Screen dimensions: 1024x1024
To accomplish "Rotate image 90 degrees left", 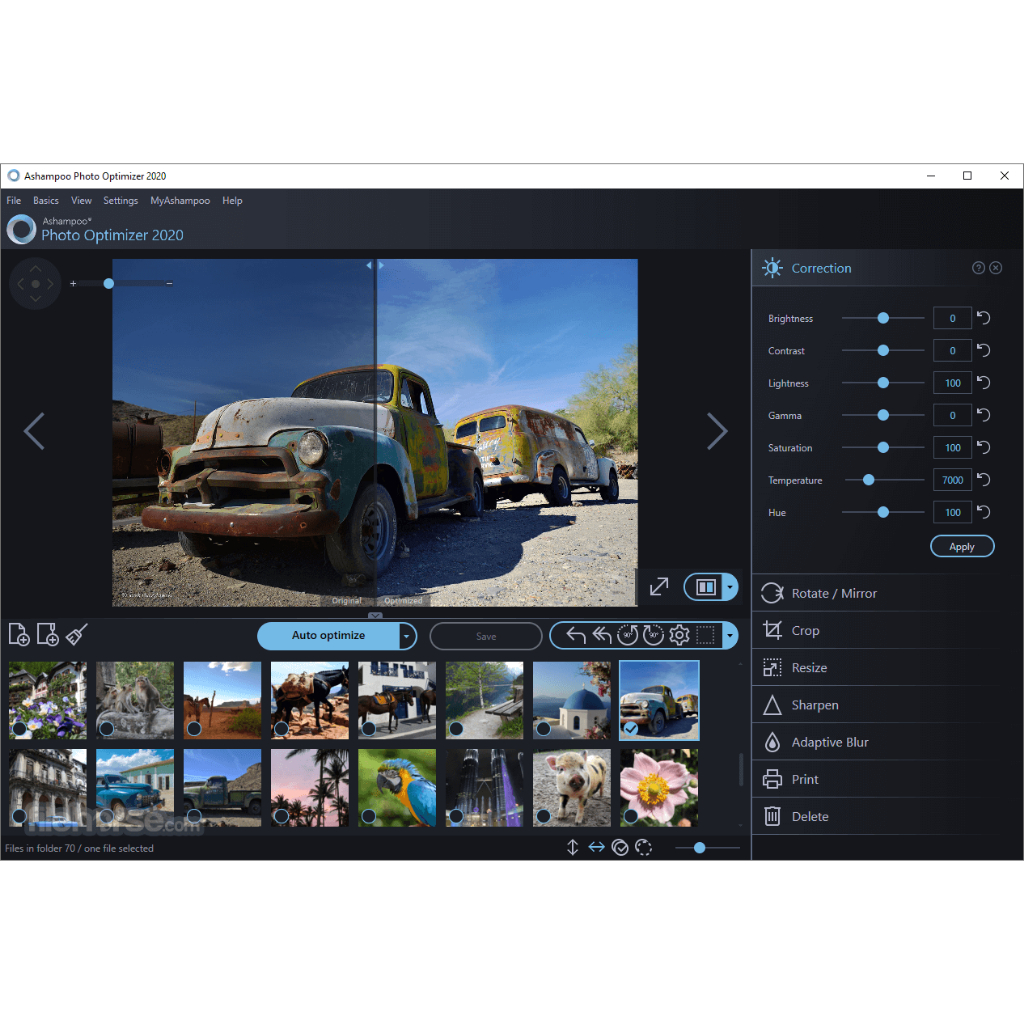I will [x=627, y=635].
